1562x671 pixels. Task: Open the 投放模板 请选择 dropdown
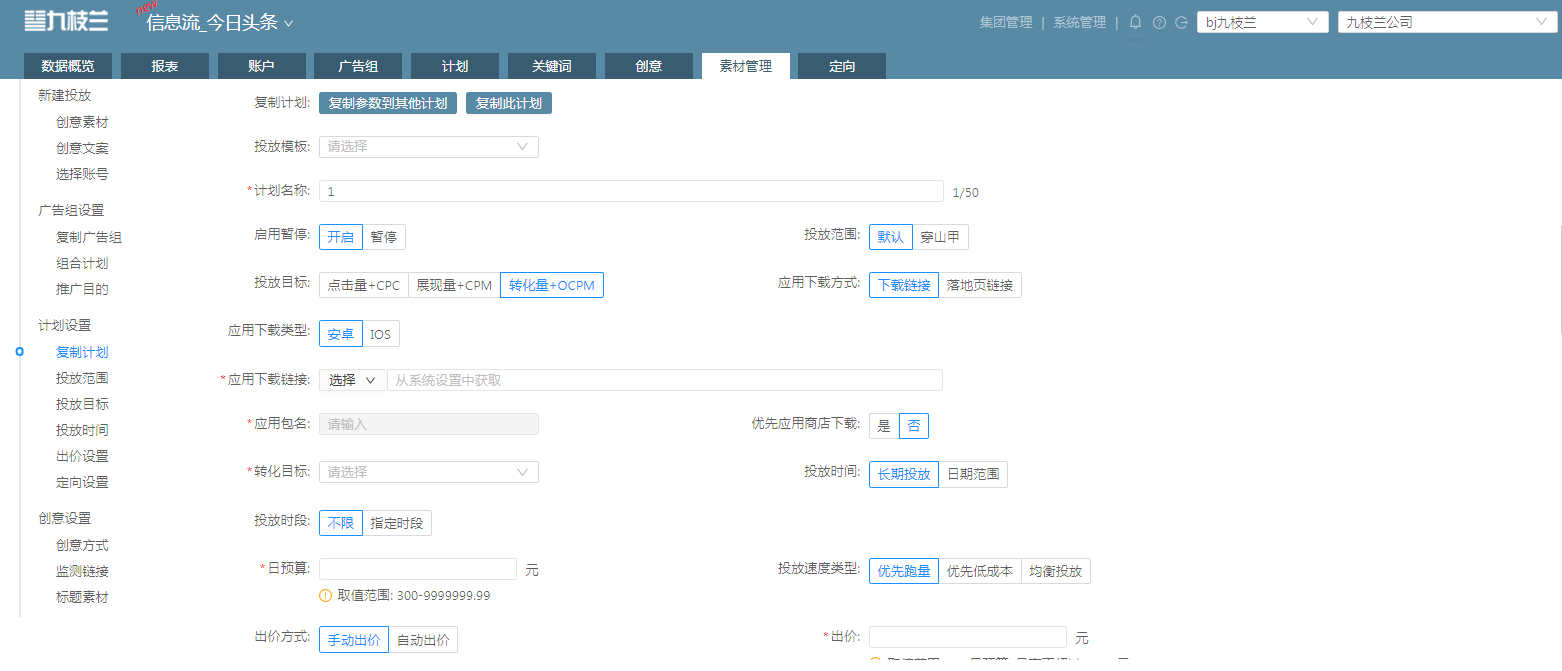tap(428, 147)
